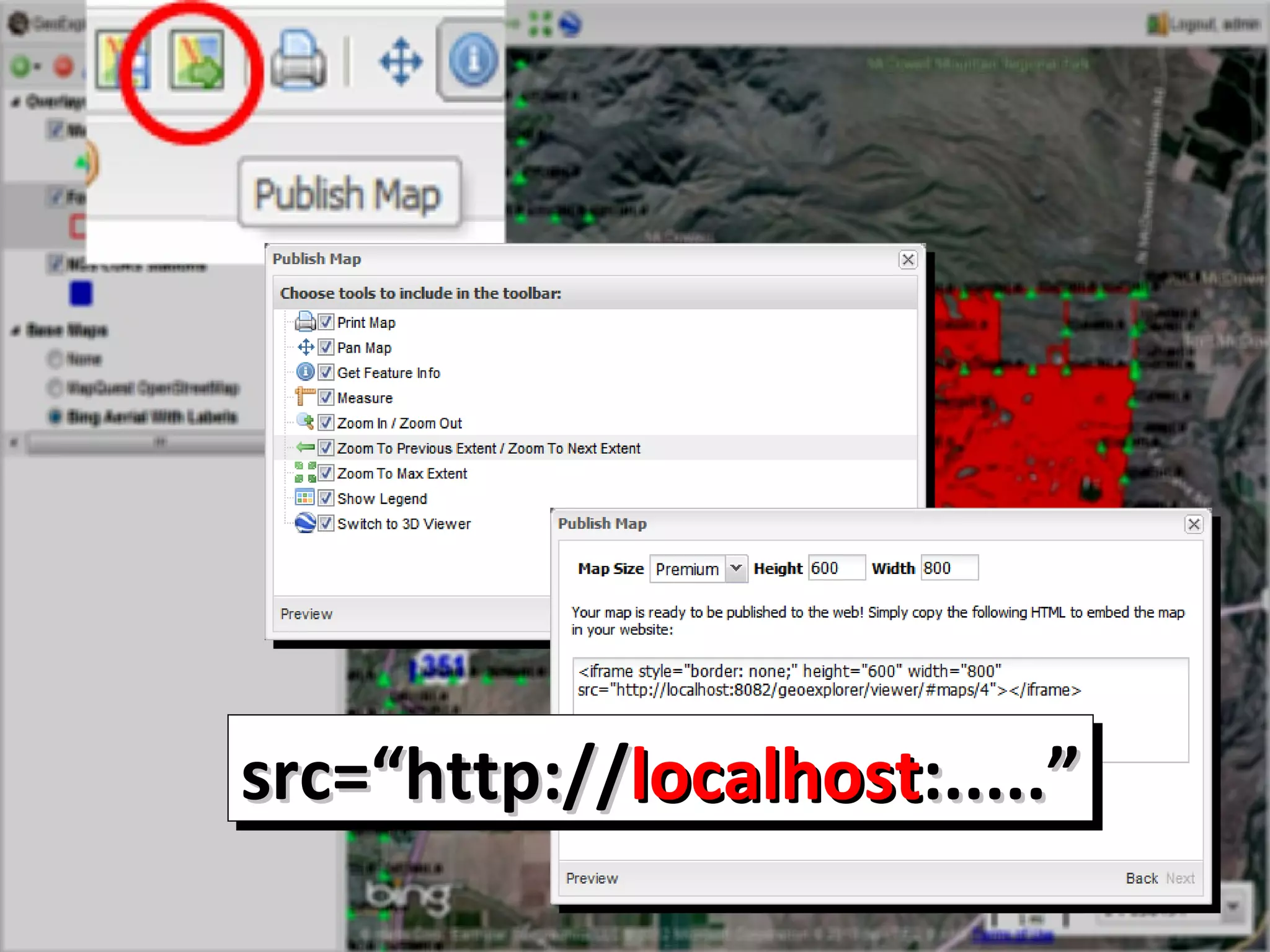Uncheck the Print Map checkbox
1270x952 pixels.
point(326,322)
